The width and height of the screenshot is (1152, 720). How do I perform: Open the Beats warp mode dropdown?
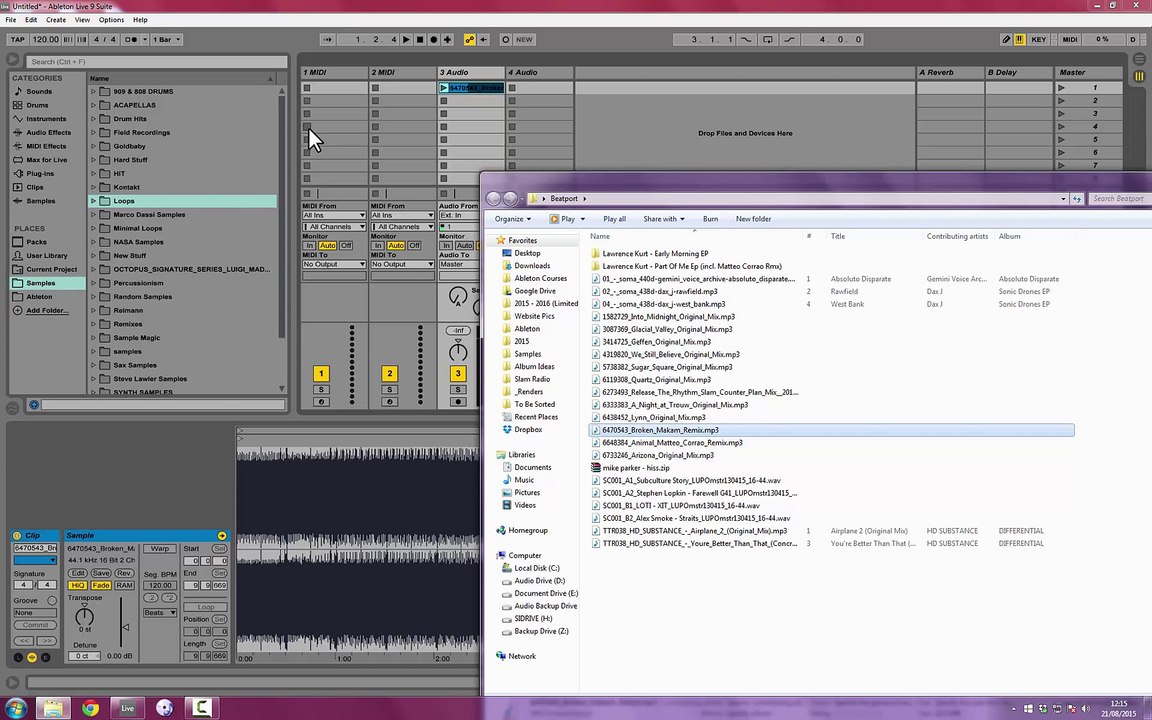pyautogui.click(x=159, y=613)
